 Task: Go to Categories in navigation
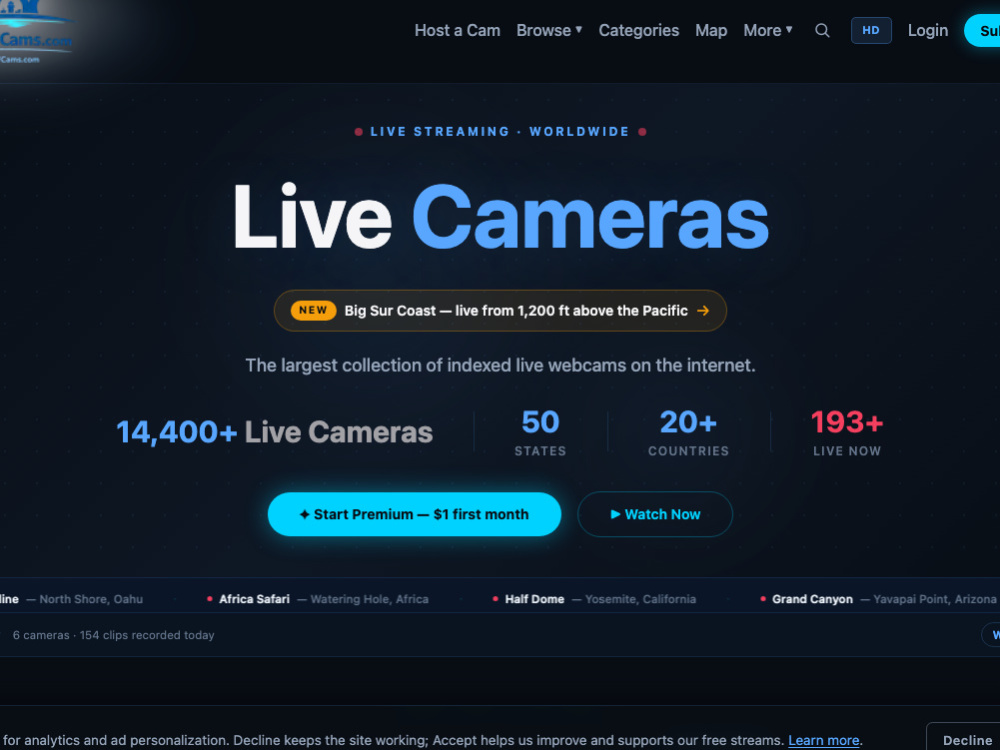click(x=638, y=31)
